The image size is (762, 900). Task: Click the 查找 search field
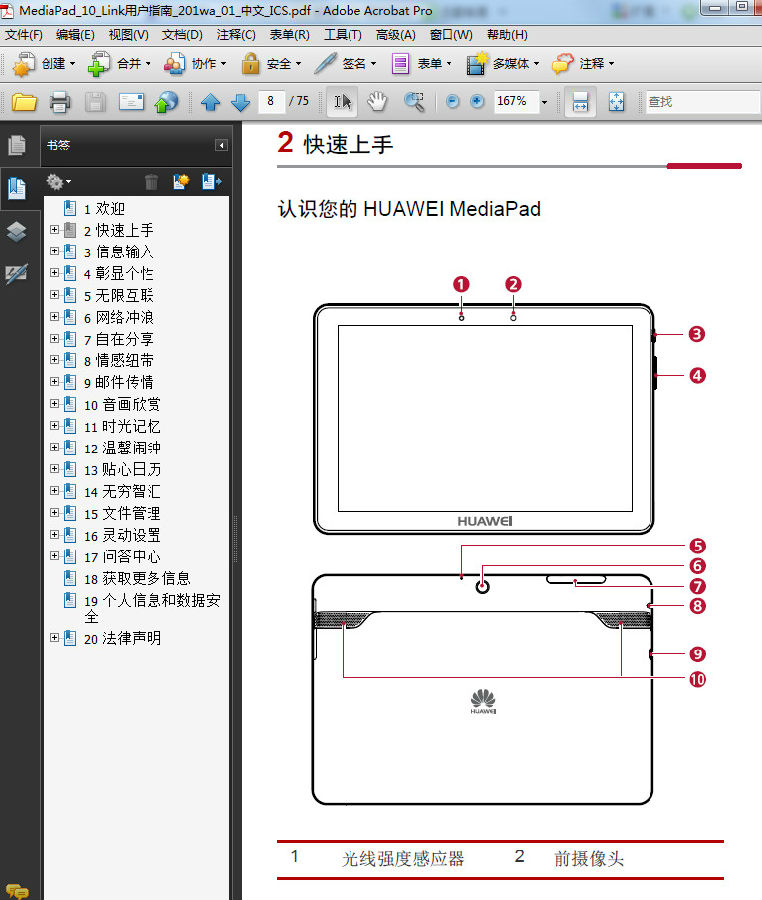click(x=702, y=102)
